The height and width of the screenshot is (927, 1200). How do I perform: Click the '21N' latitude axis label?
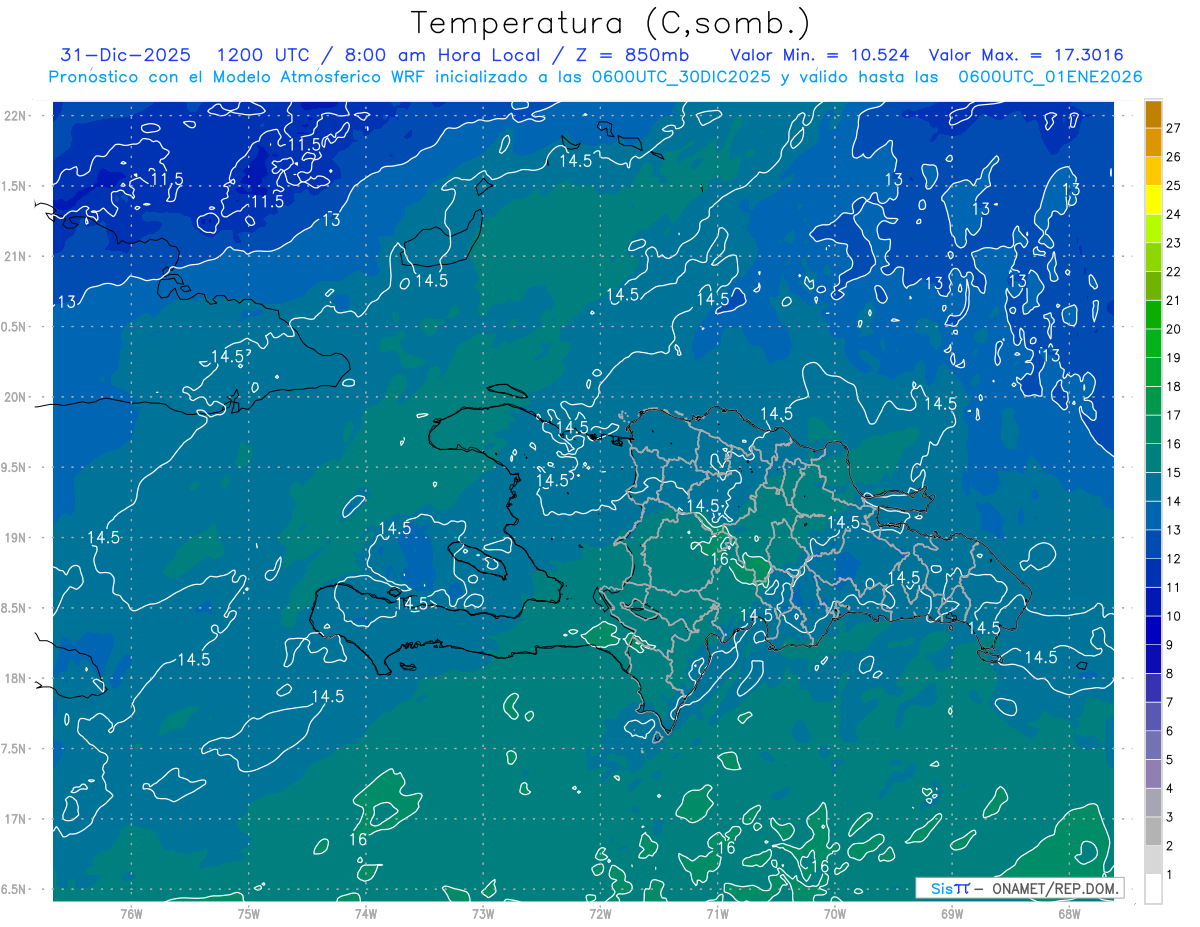[14, 257]
